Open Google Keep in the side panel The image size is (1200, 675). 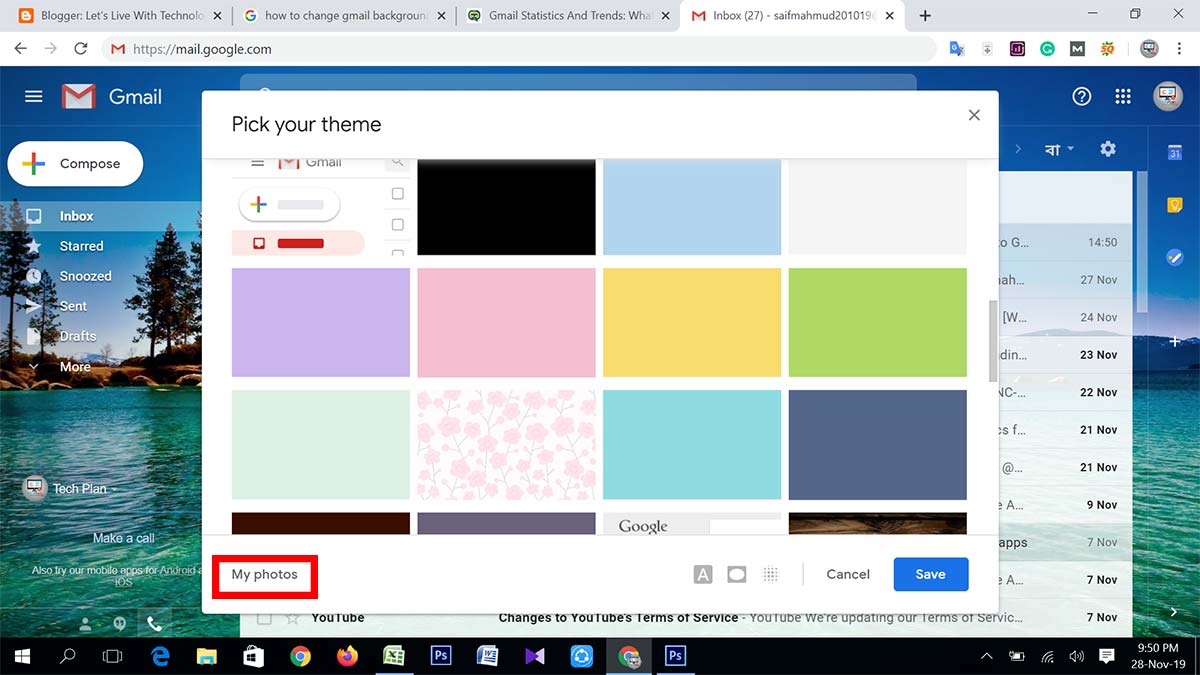1173,204
